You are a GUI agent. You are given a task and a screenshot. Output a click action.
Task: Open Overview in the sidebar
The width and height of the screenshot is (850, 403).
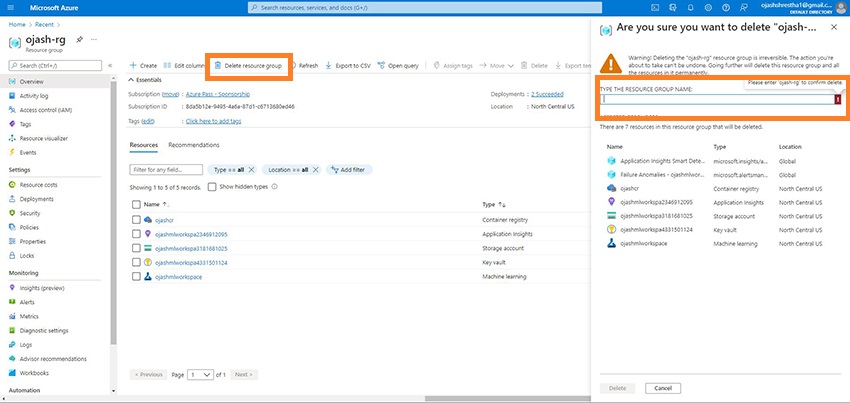[x=31, y=82]
